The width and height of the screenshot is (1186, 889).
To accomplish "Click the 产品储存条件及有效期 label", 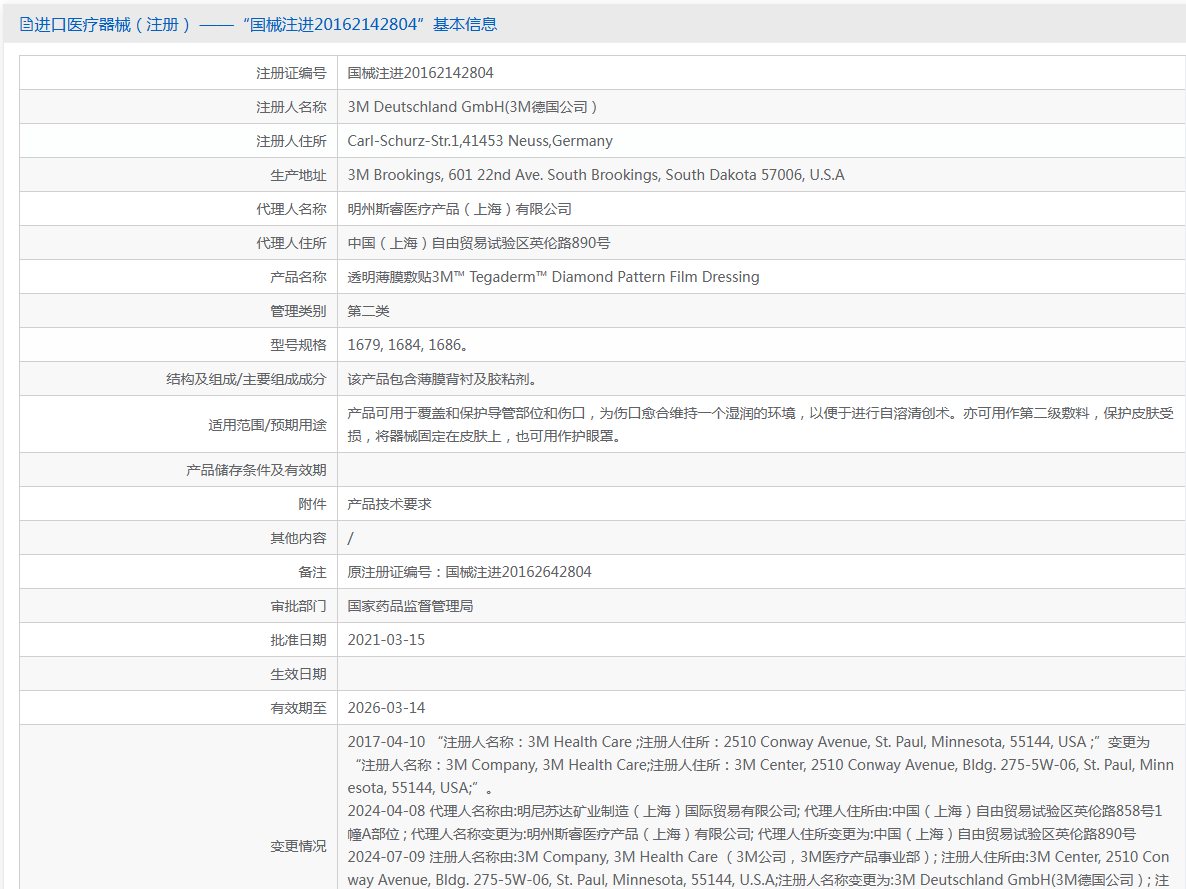I will (x=256, y=471).
